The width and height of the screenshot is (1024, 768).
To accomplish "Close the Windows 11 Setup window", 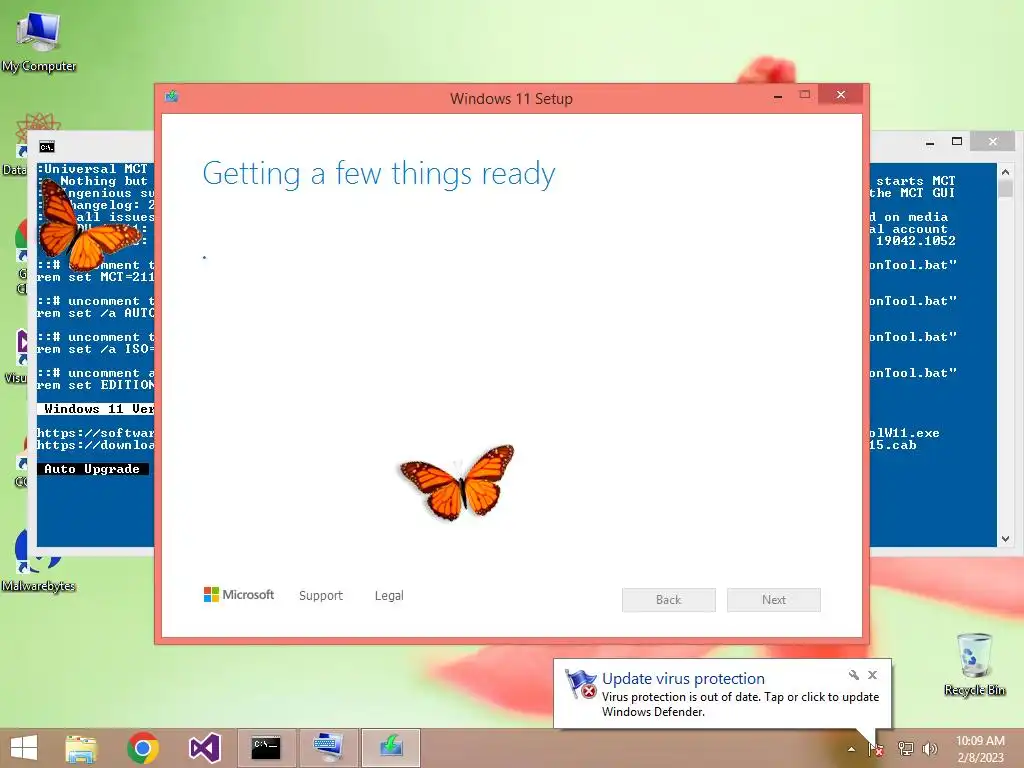I will coord(841,95).
